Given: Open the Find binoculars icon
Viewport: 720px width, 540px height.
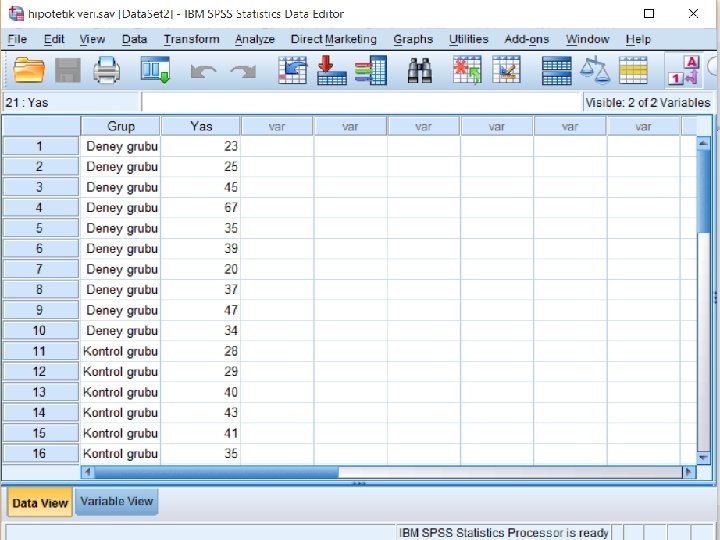Looking at the screenshot, I should tap(420, 70).
